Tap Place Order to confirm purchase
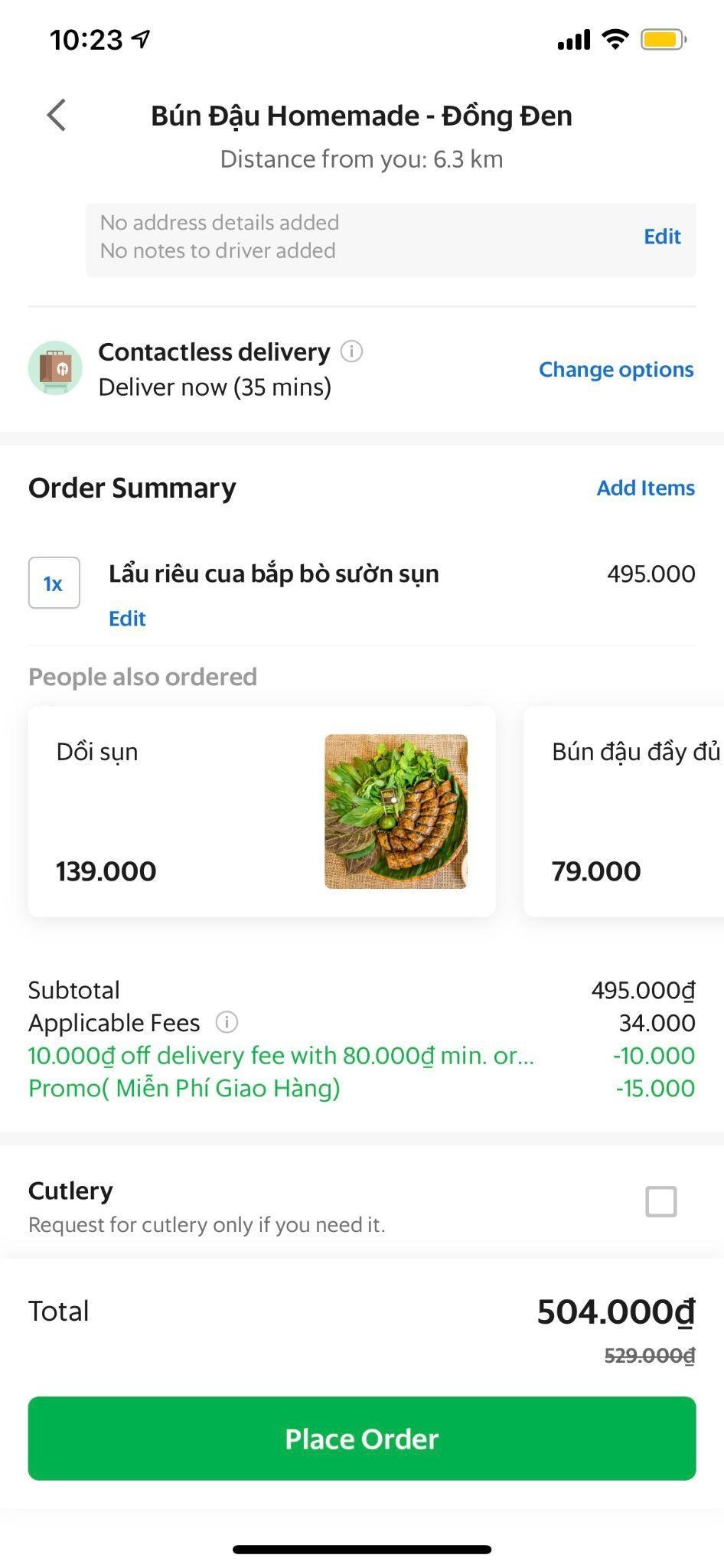Viewport: 724px width, 1568px height. tap(362, 1438)
